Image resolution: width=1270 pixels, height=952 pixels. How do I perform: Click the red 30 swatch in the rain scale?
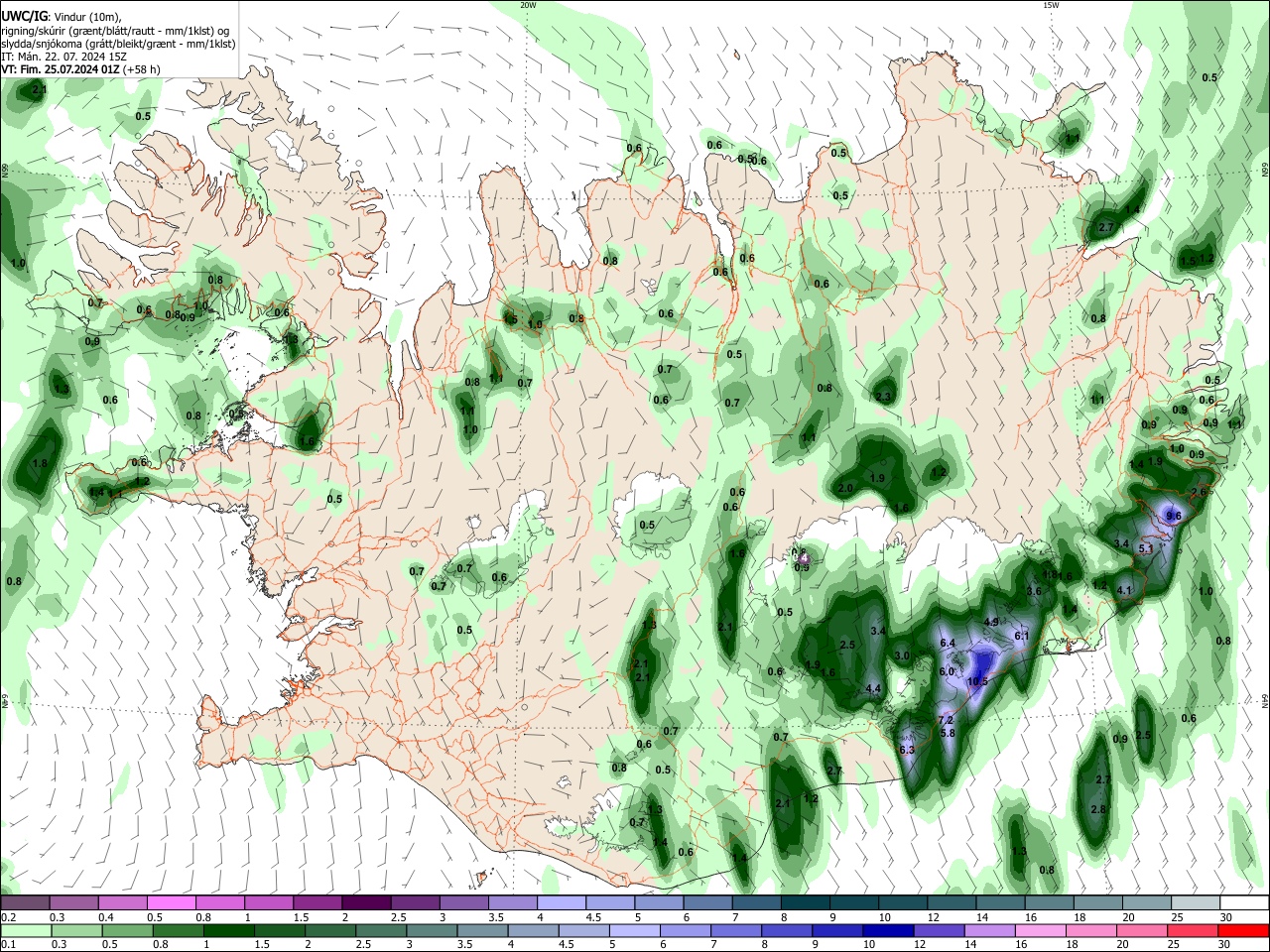(x=1243, y=930)
